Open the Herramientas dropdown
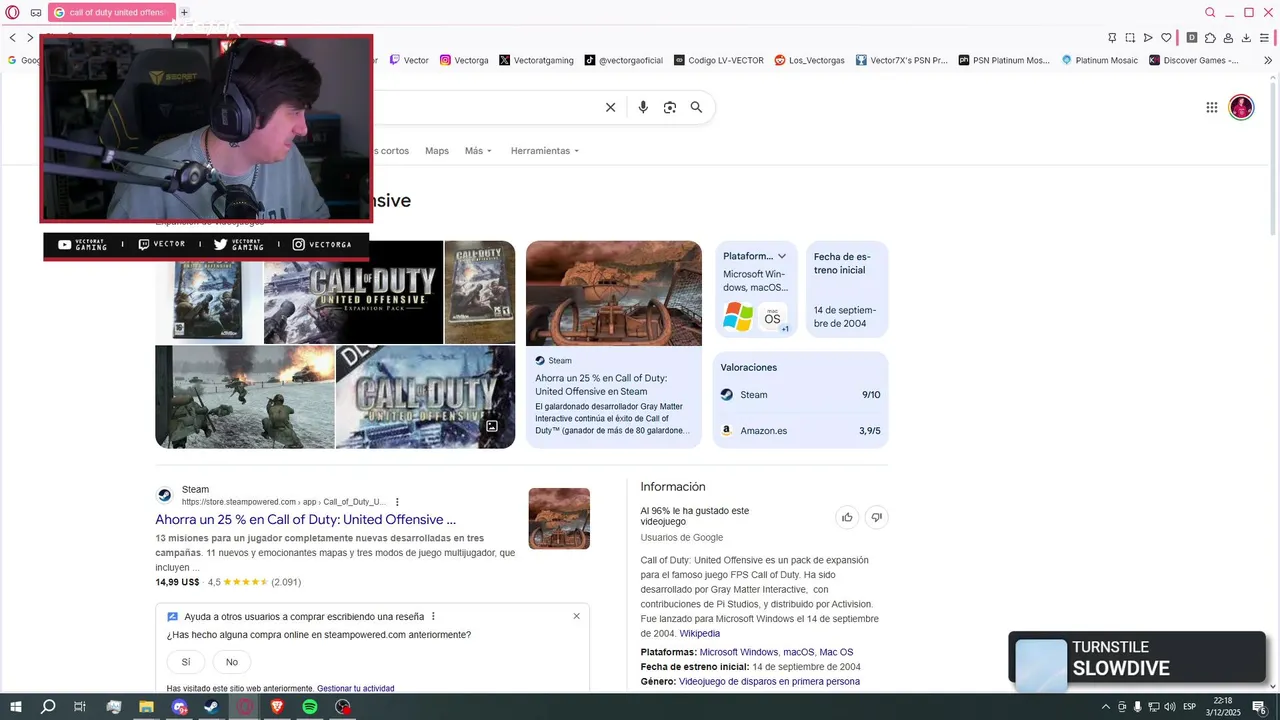The height and width of the screenshot is (720, 1280). tap(545, 151)
